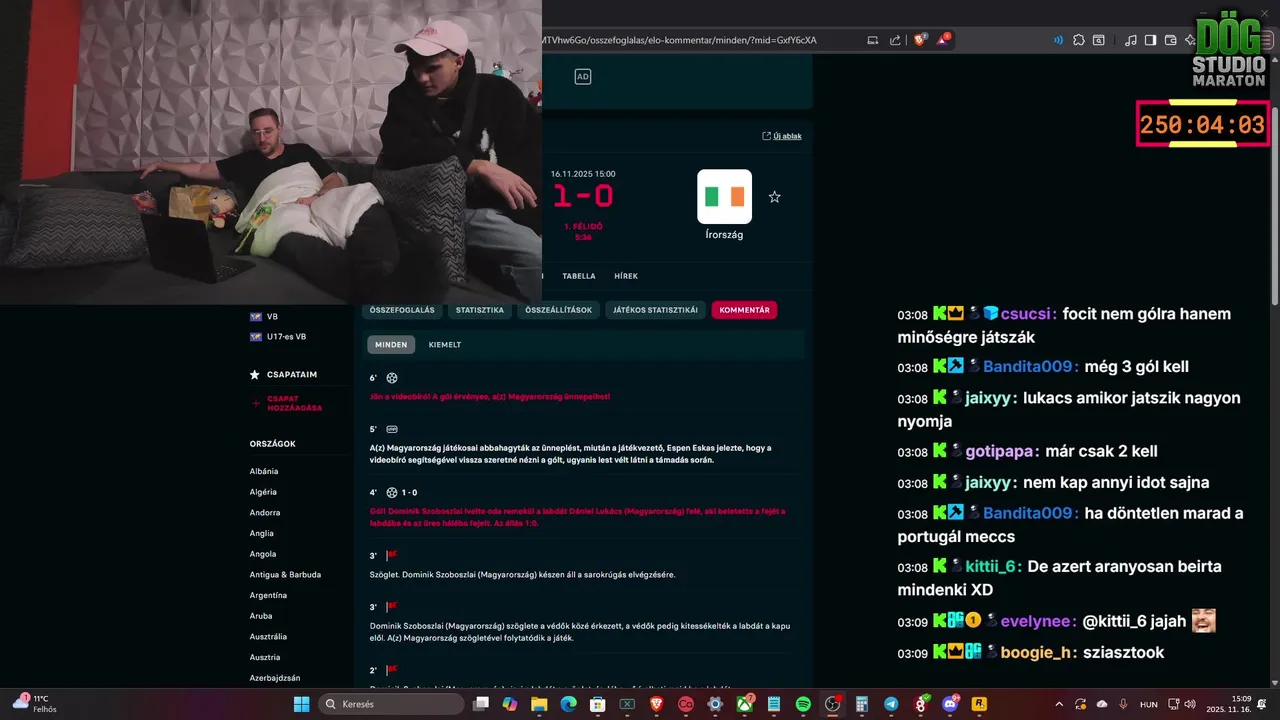Click chat username gotipapa
Screen dimensions: 1280x720
pos(1001,451)
